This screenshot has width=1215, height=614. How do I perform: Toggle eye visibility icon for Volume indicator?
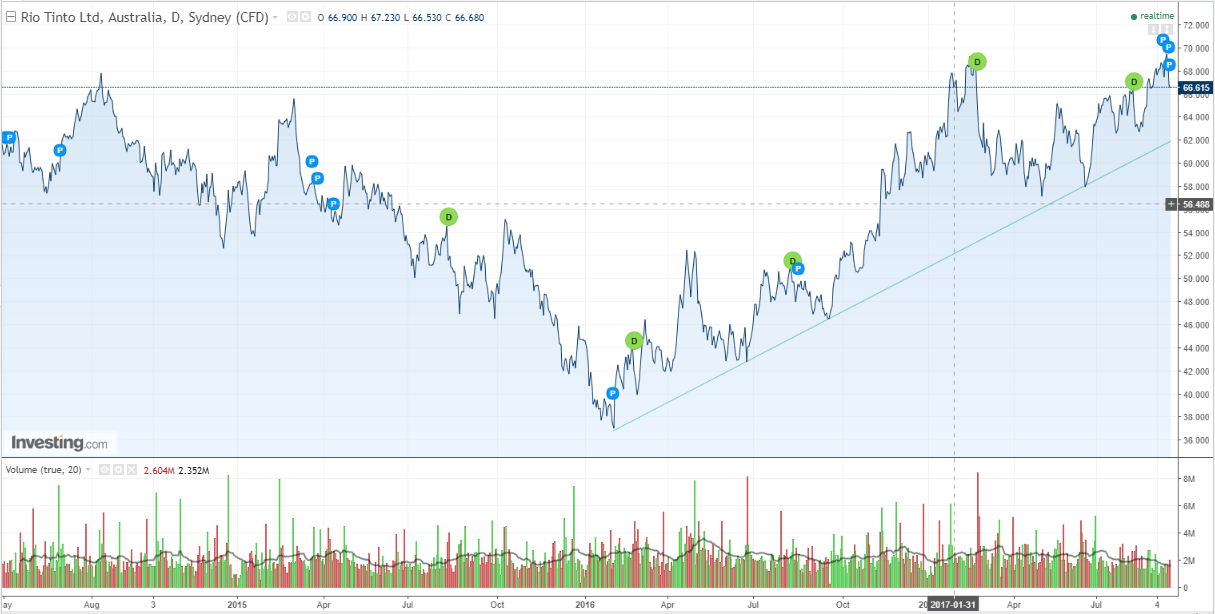[x=103, y=469]
